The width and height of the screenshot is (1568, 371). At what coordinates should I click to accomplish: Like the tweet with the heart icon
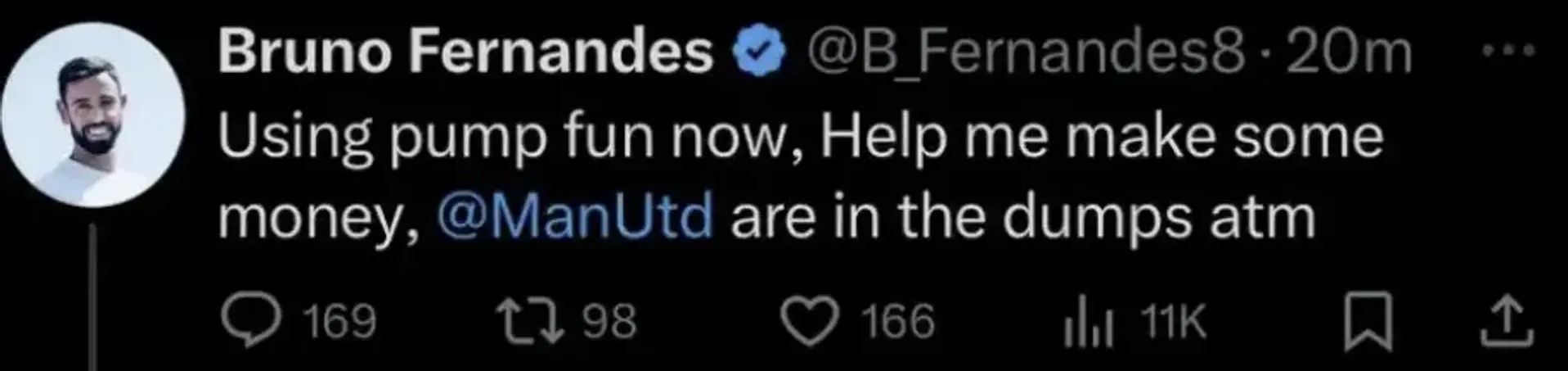[x=810, y=320]
